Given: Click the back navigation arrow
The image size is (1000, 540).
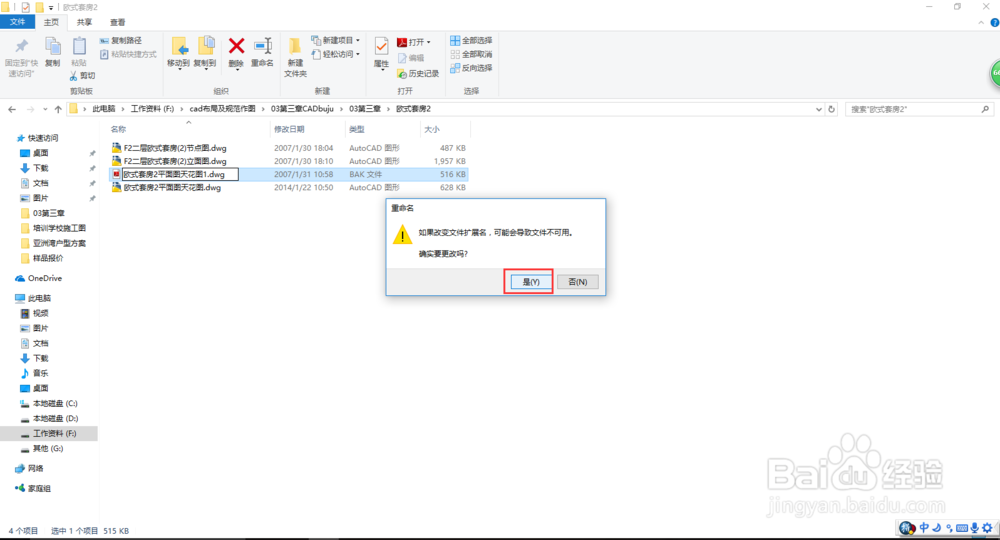Looking at the screenshot, I should [x=12, y=110].
